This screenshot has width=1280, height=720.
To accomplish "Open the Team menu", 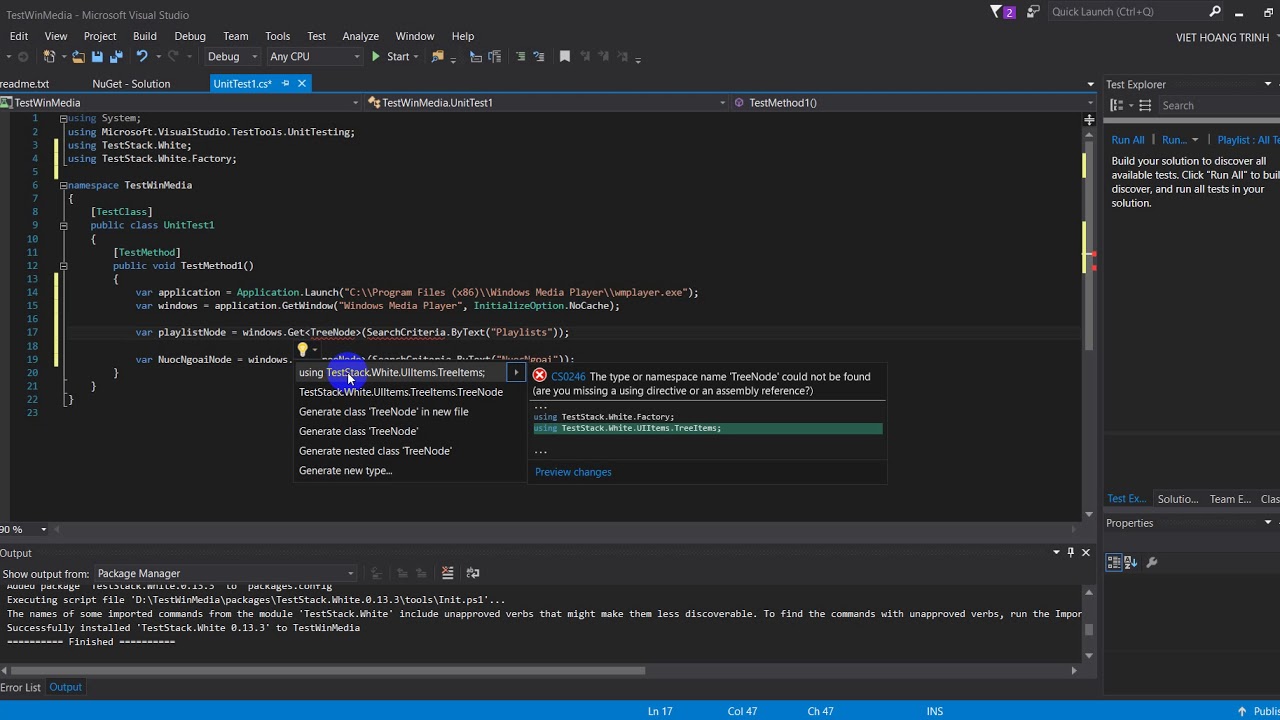I will point(236,36).
